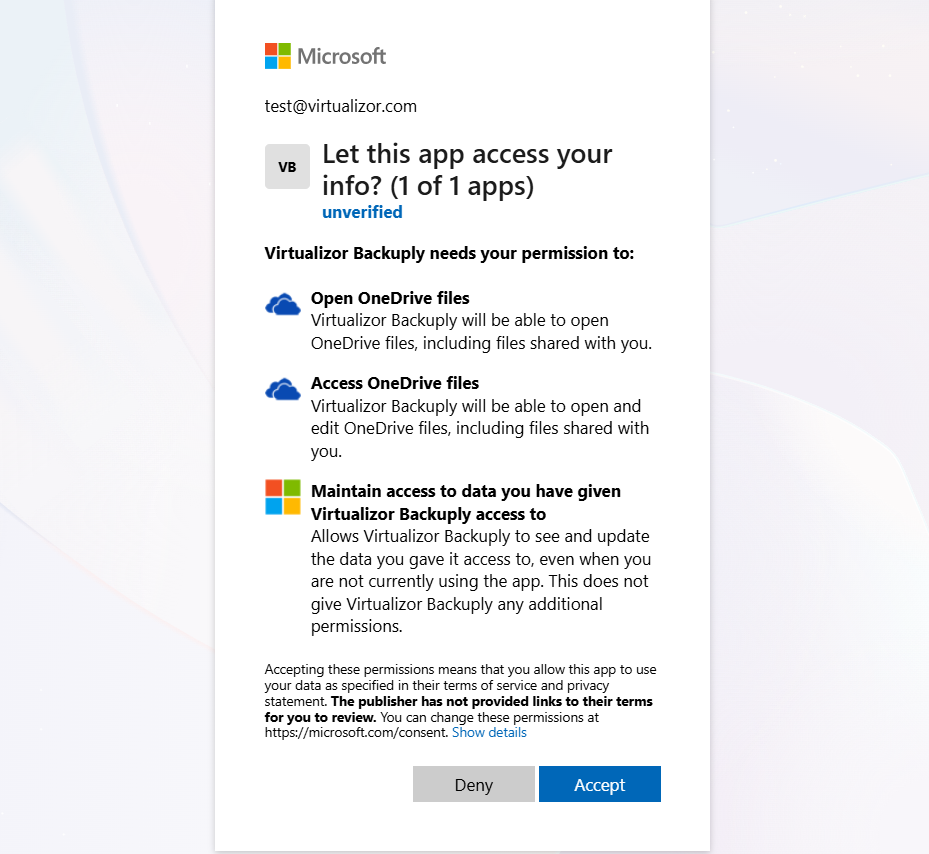
Task: Click the Maintain access to data permission title
Action: [466, 503]
